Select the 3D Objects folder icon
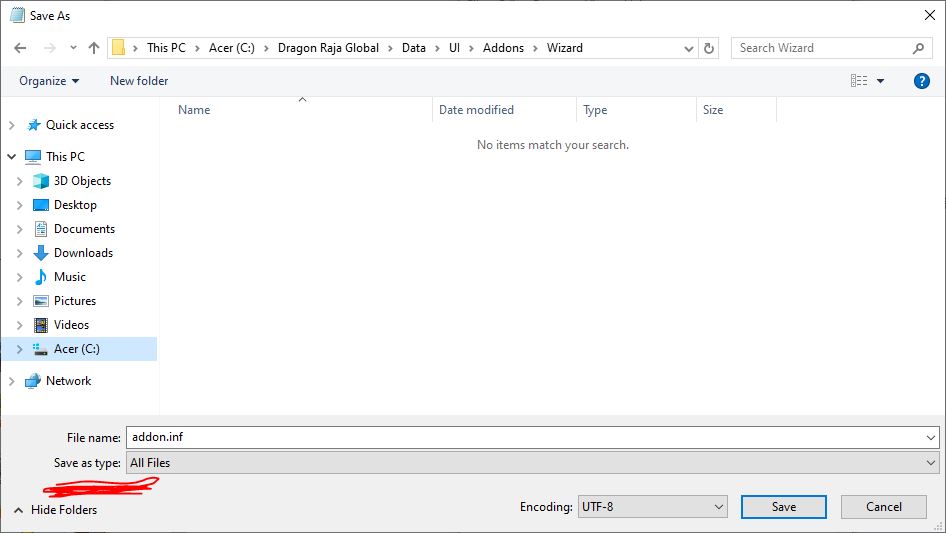This screenshot has height=533, width=946. click(41, 181)
